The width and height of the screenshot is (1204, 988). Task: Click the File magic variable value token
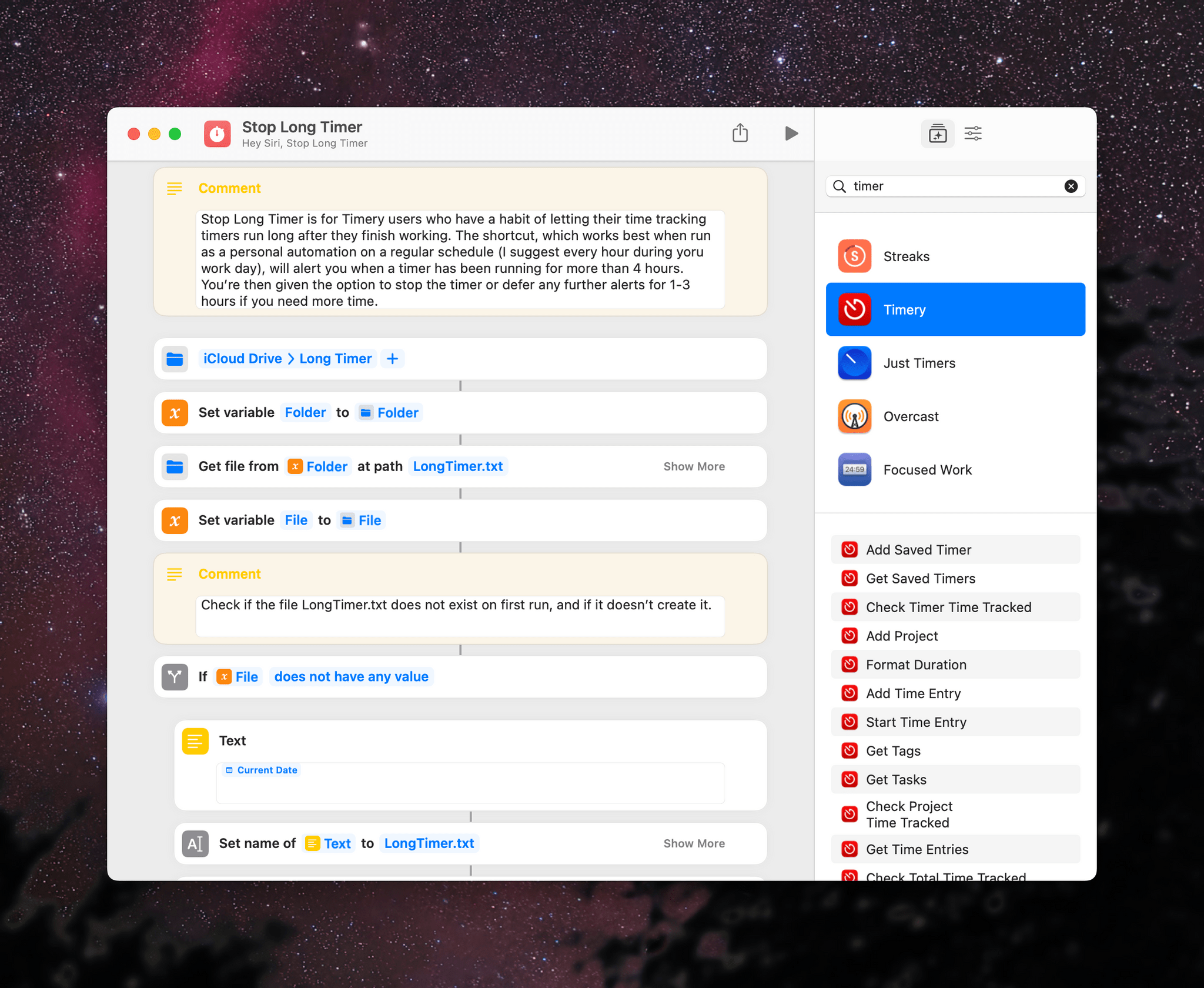click(362, 520)
